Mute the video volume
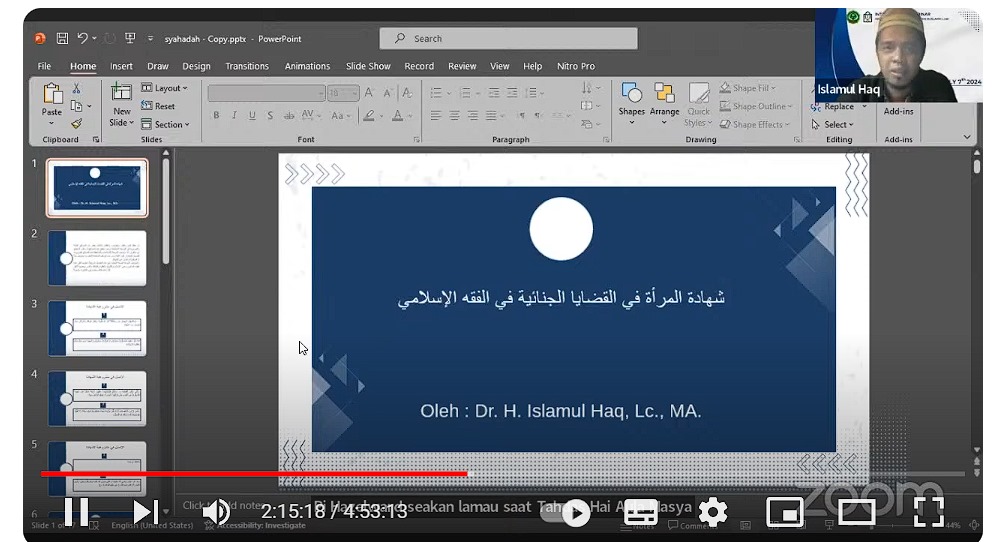Screen dimensions: 996x542 click(215, 512)
